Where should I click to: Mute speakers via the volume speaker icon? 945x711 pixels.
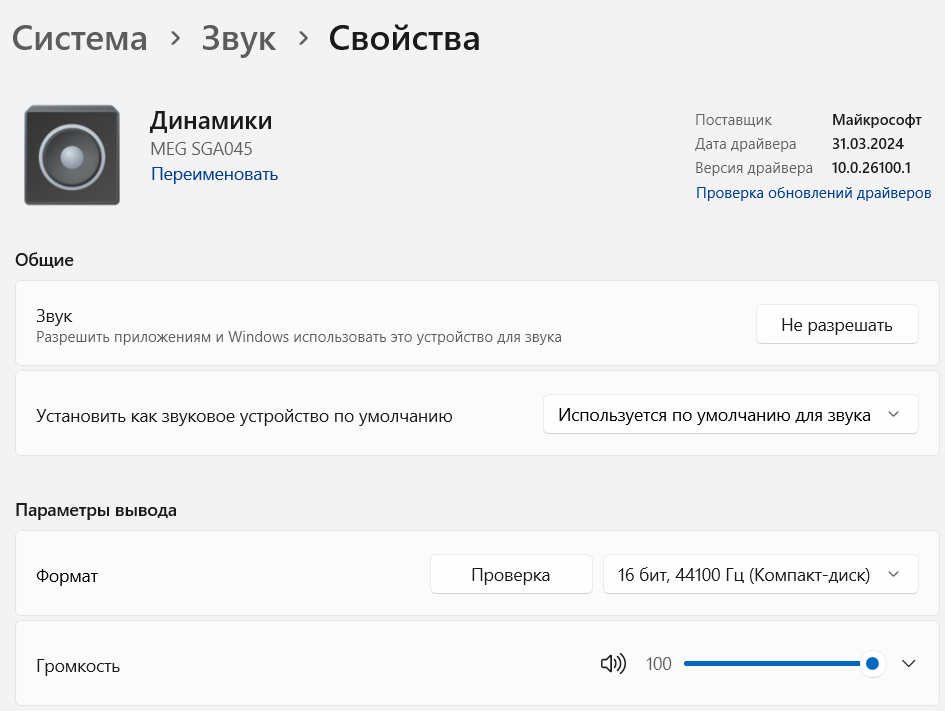[613, 663]
